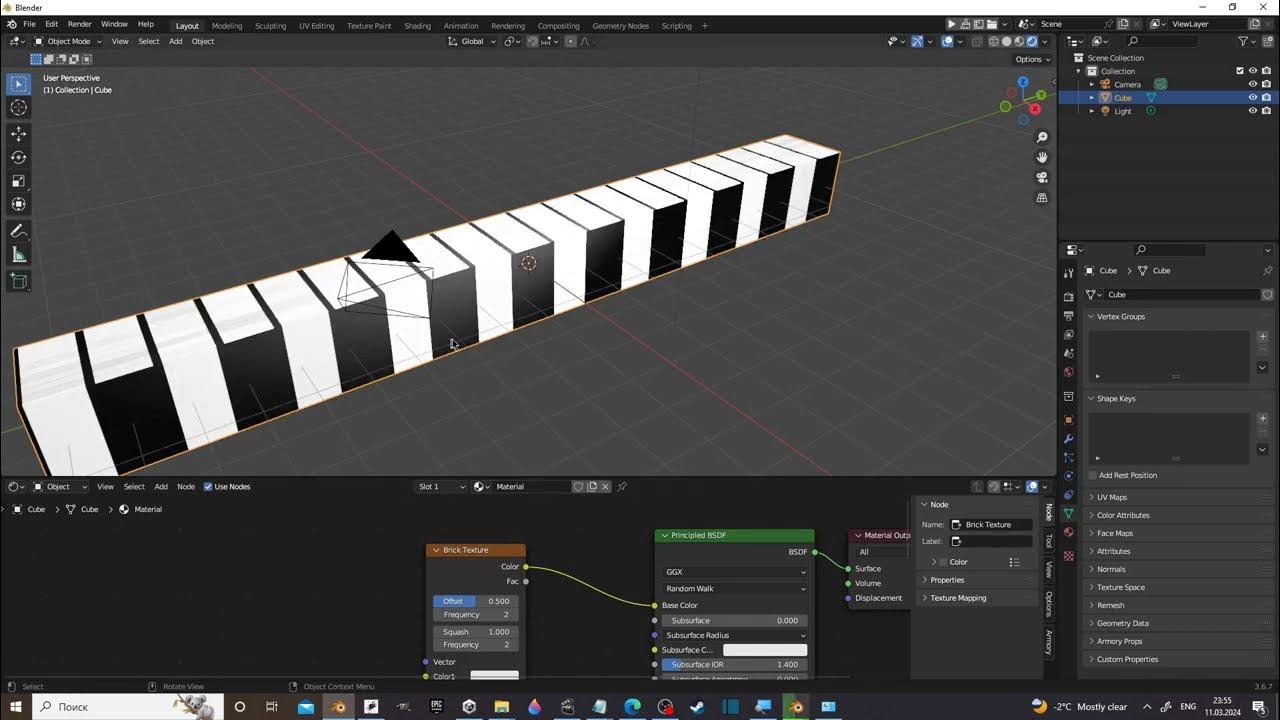This screenshot has height=720, width=1280.
Task: Open the Texture properties tab
Action: pyautogui.click(x=1068, y=555)
